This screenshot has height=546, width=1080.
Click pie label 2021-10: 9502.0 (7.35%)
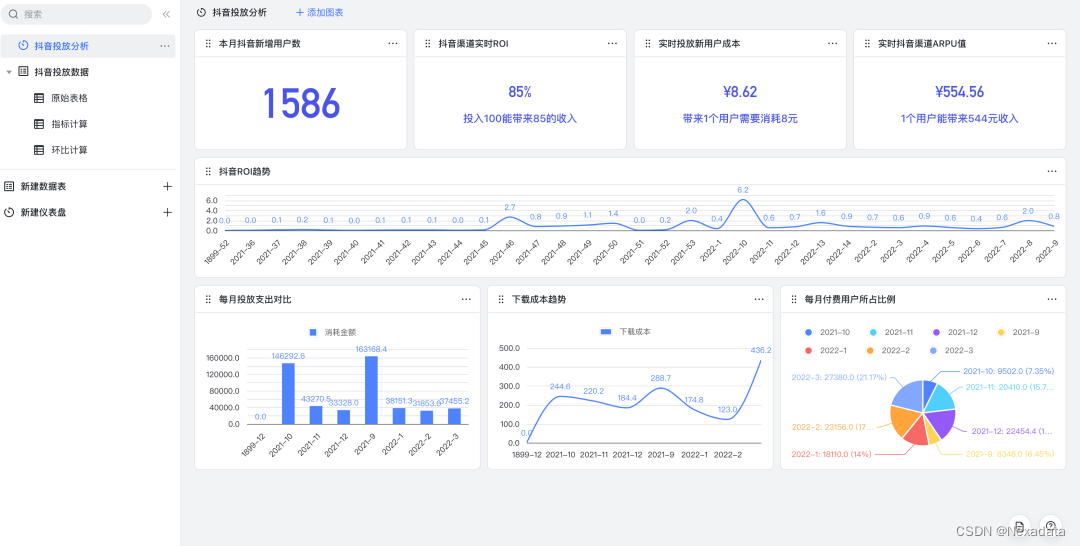coord(1008,370)
